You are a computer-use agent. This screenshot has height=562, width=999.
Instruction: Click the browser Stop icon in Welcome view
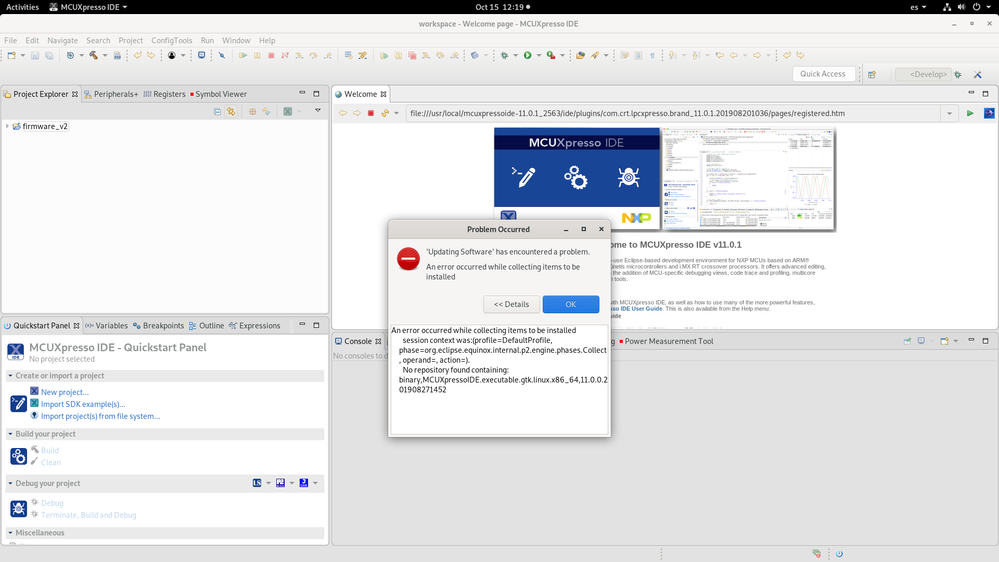pyautogui.click(x=371, y=113)
